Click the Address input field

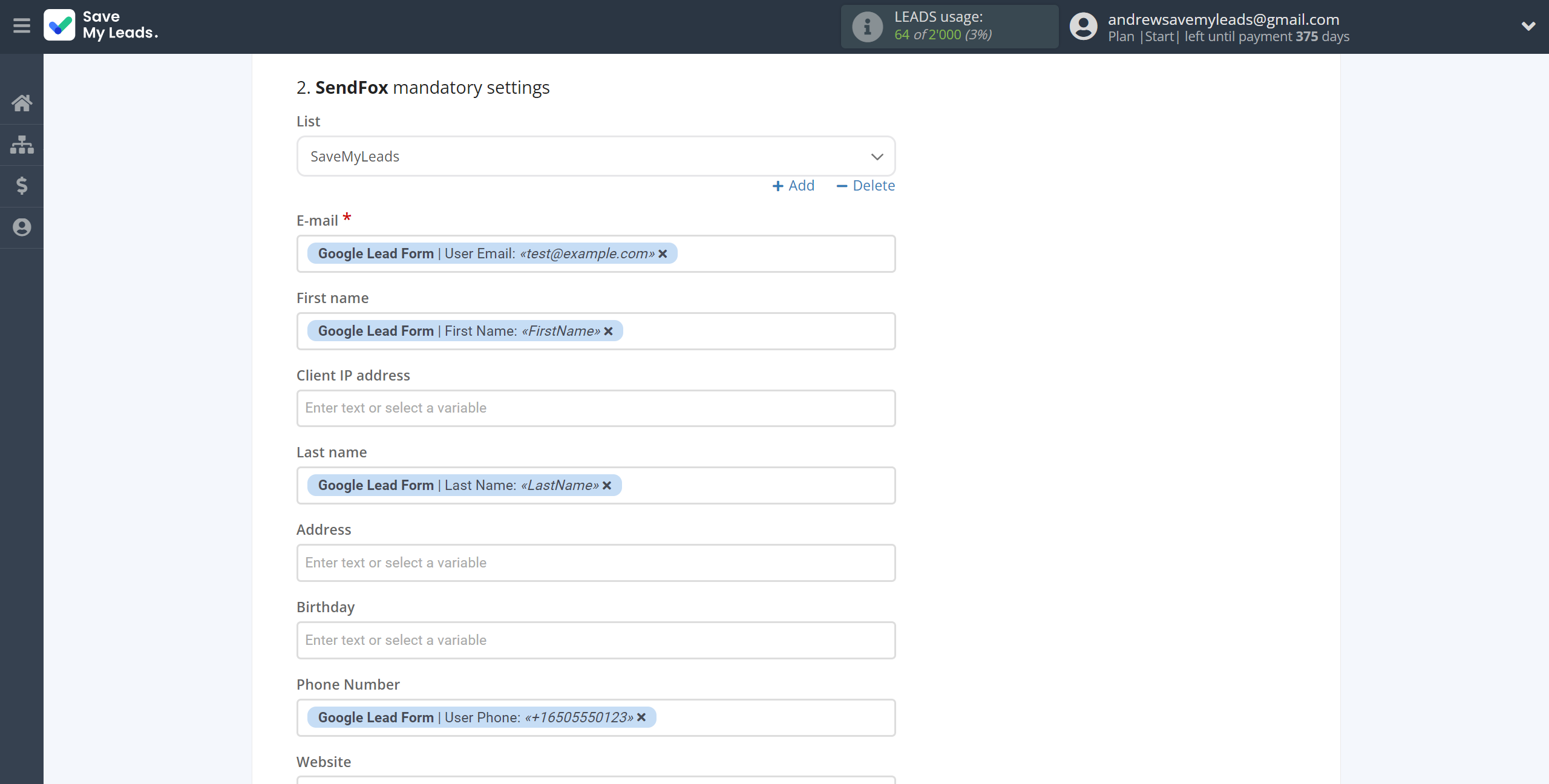(x=596, y=563)
